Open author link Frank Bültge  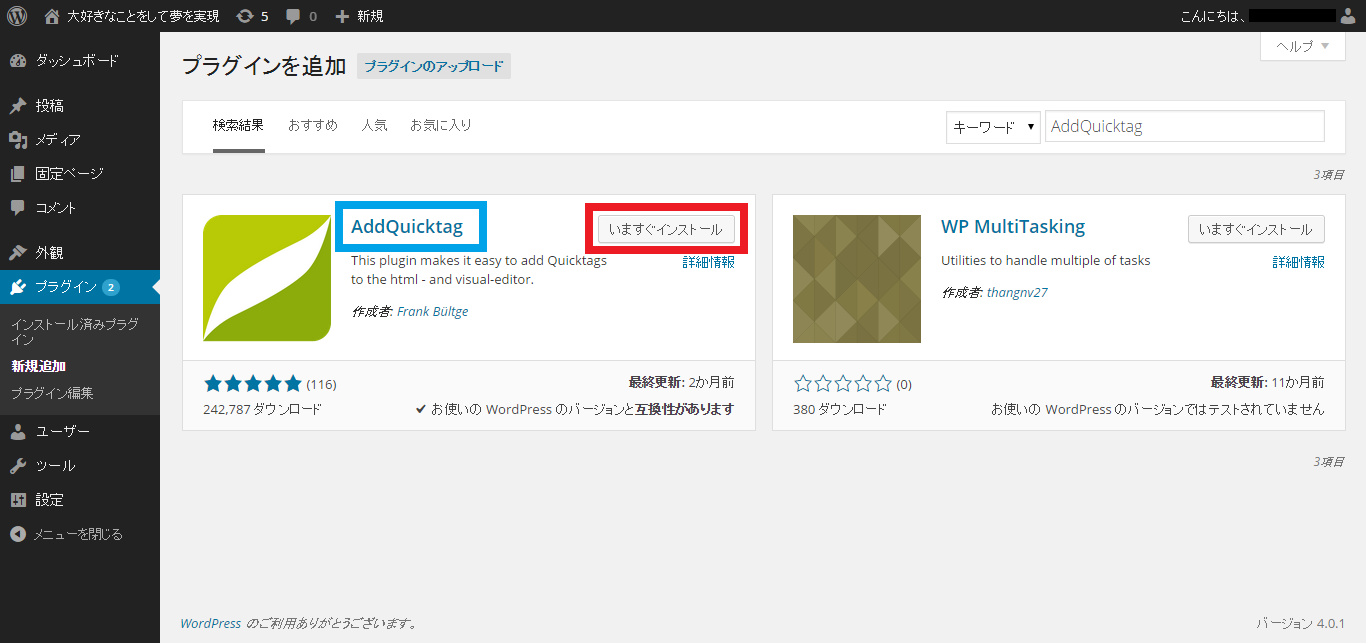pyautogui.click(x=433, y=311)
